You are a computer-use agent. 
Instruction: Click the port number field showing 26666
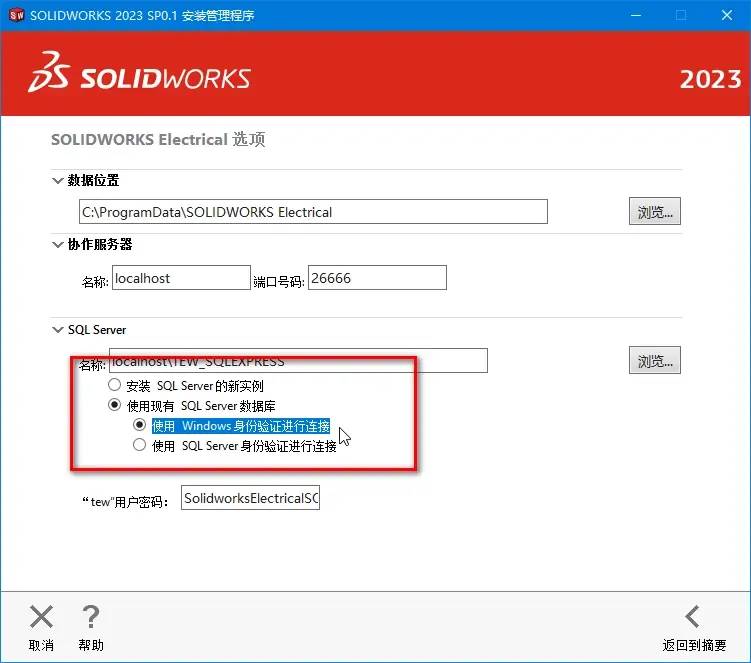click(377, 278)
